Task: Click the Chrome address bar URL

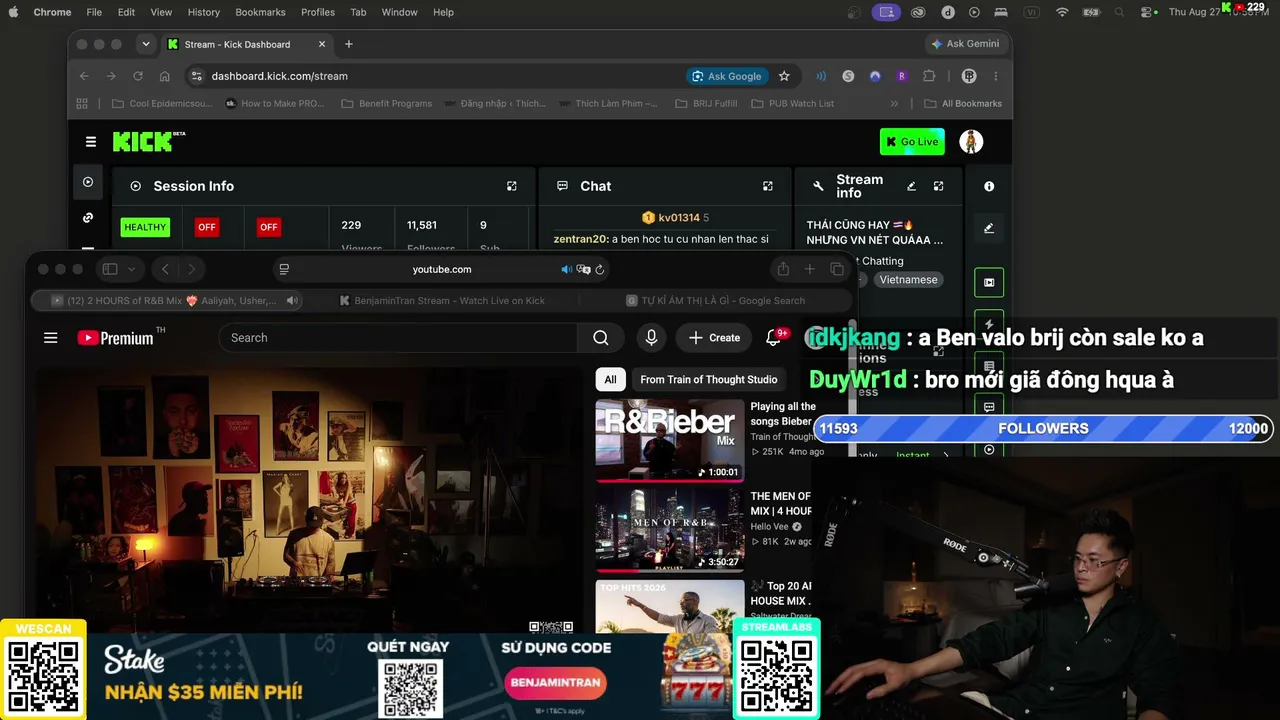Action: (x=280, y=76)
